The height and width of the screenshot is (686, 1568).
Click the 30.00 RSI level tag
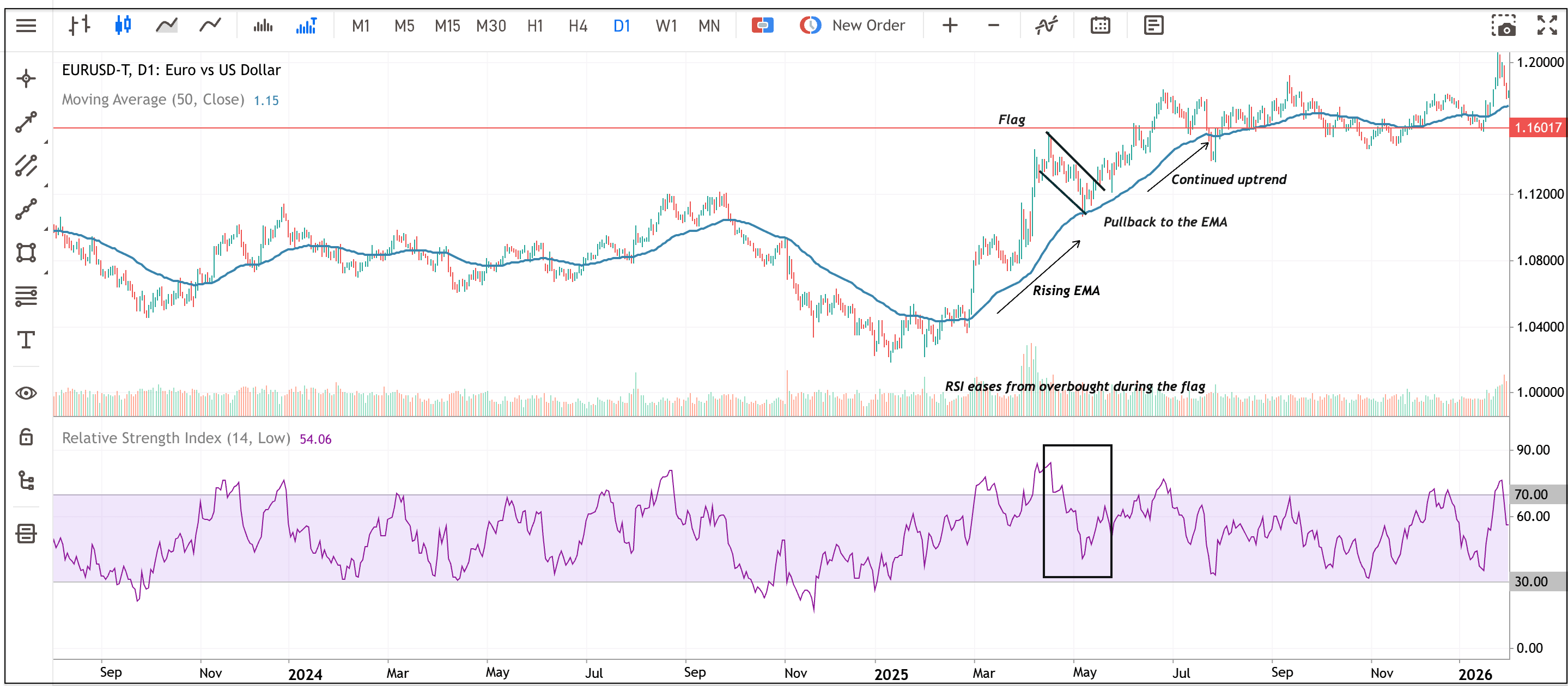[1537, 581]
